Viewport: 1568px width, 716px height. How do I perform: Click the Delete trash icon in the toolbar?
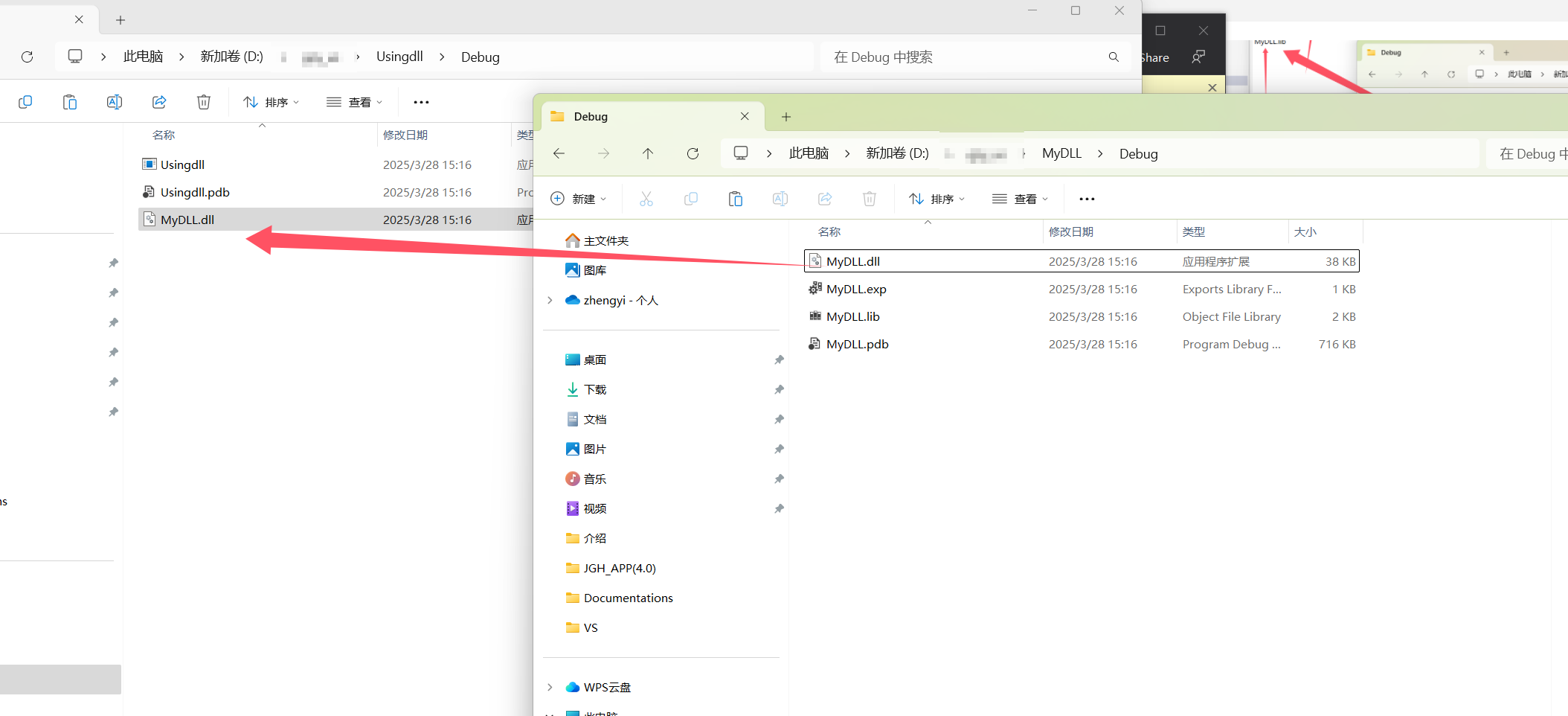870,199
